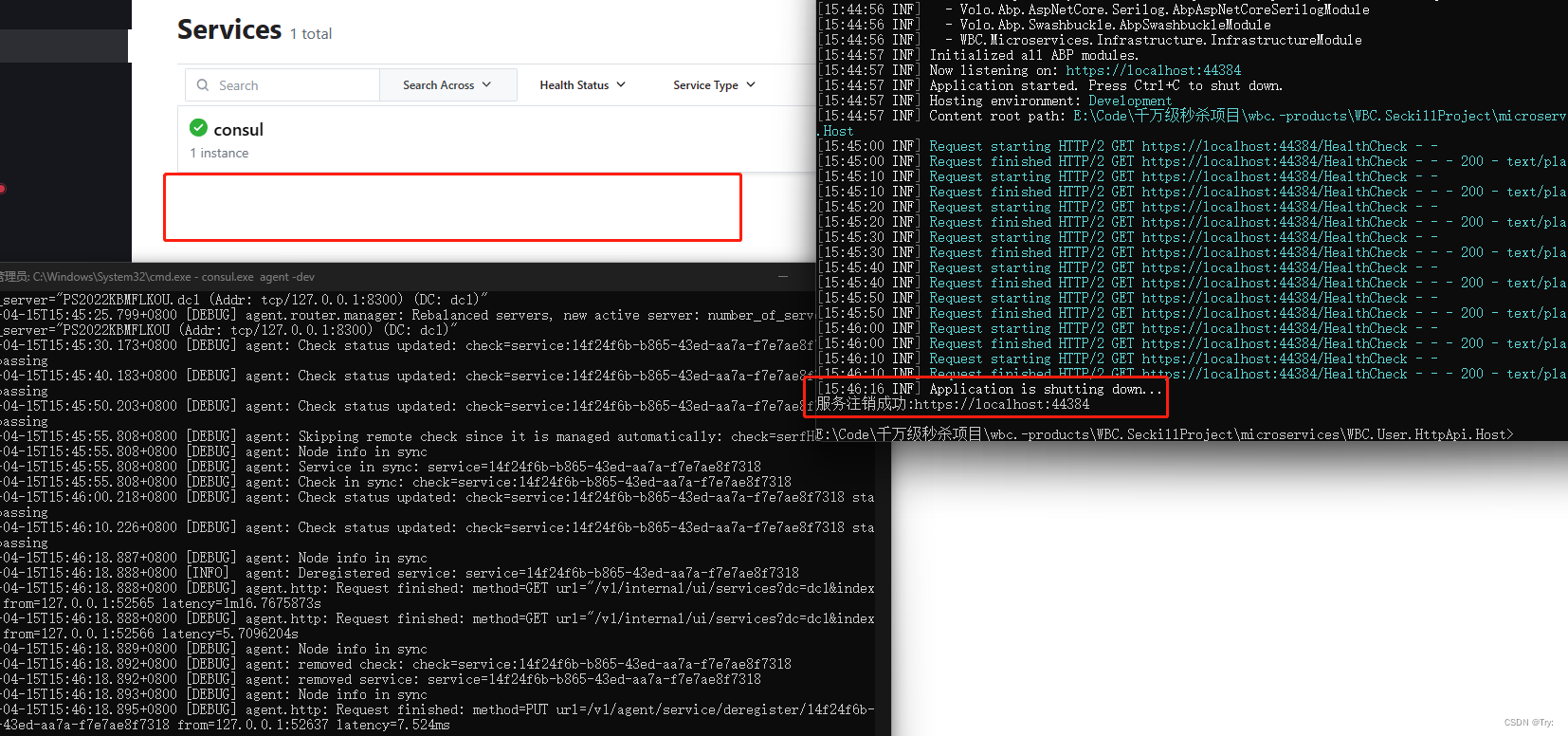Click the 'Content root path:' log line
The height and width of the screenshot is (736, 1568).
point(1193,116)
